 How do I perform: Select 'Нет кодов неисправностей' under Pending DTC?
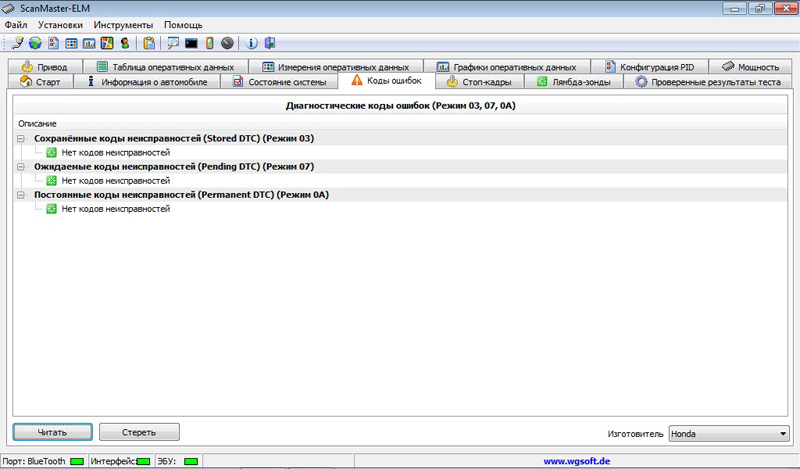pos(115,180)
